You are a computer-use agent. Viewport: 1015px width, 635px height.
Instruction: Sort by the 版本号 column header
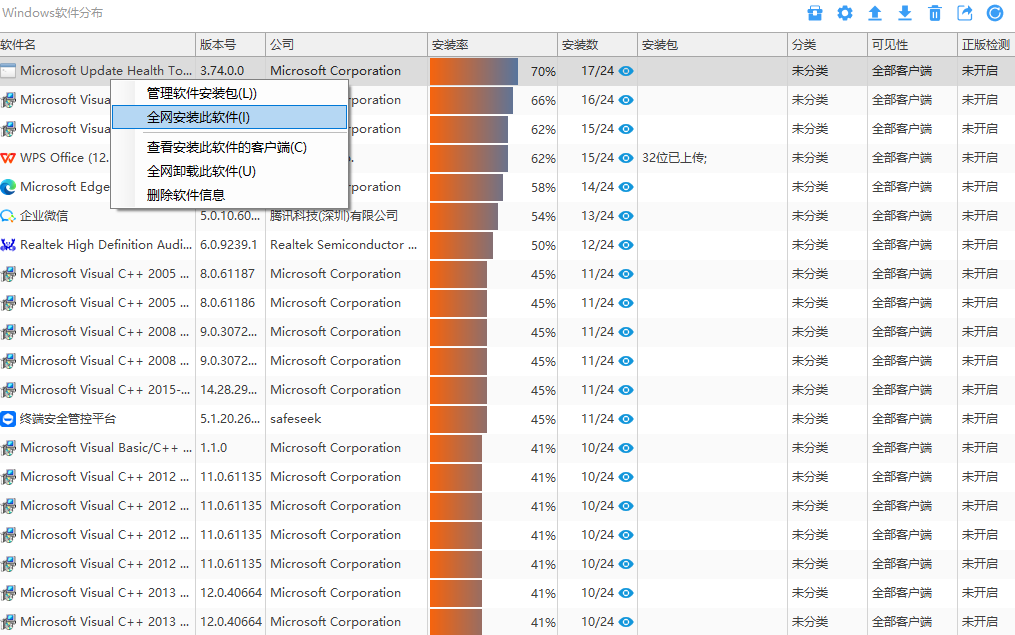(230, 45)
